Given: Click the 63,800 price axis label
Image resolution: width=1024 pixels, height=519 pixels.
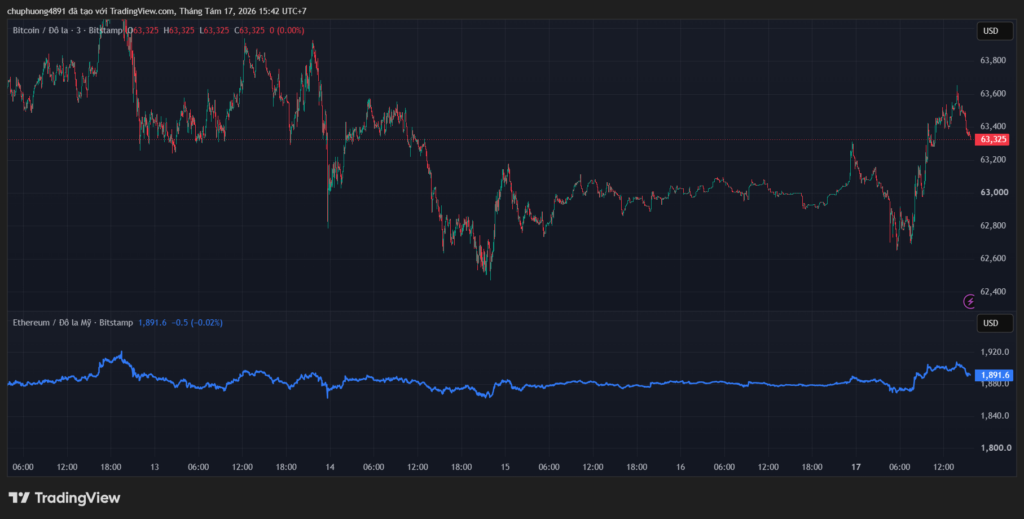Looking at the screenshot, I should [993, 61].
